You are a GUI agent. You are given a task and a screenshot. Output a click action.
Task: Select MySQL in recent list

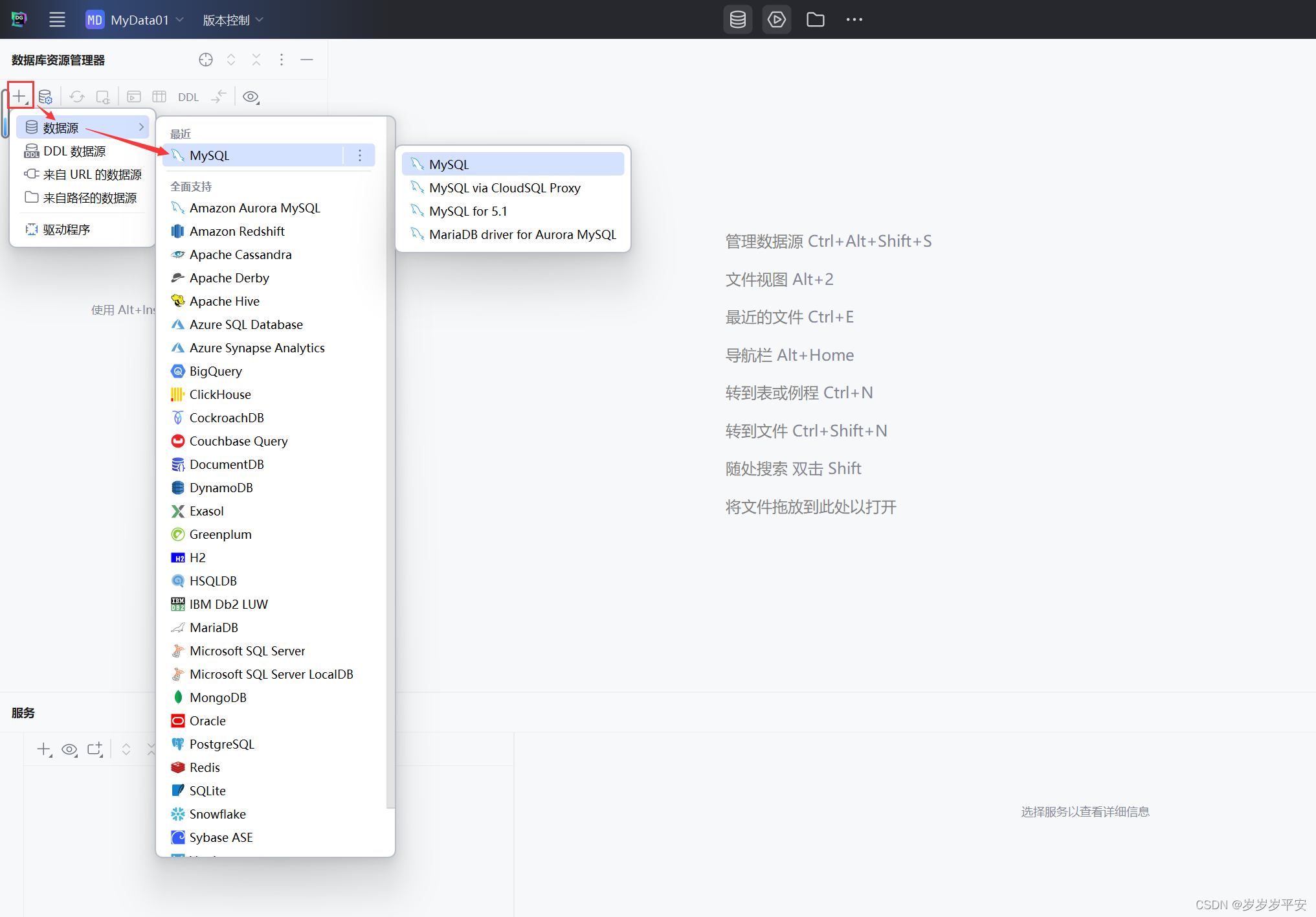[x=252, y=155]
